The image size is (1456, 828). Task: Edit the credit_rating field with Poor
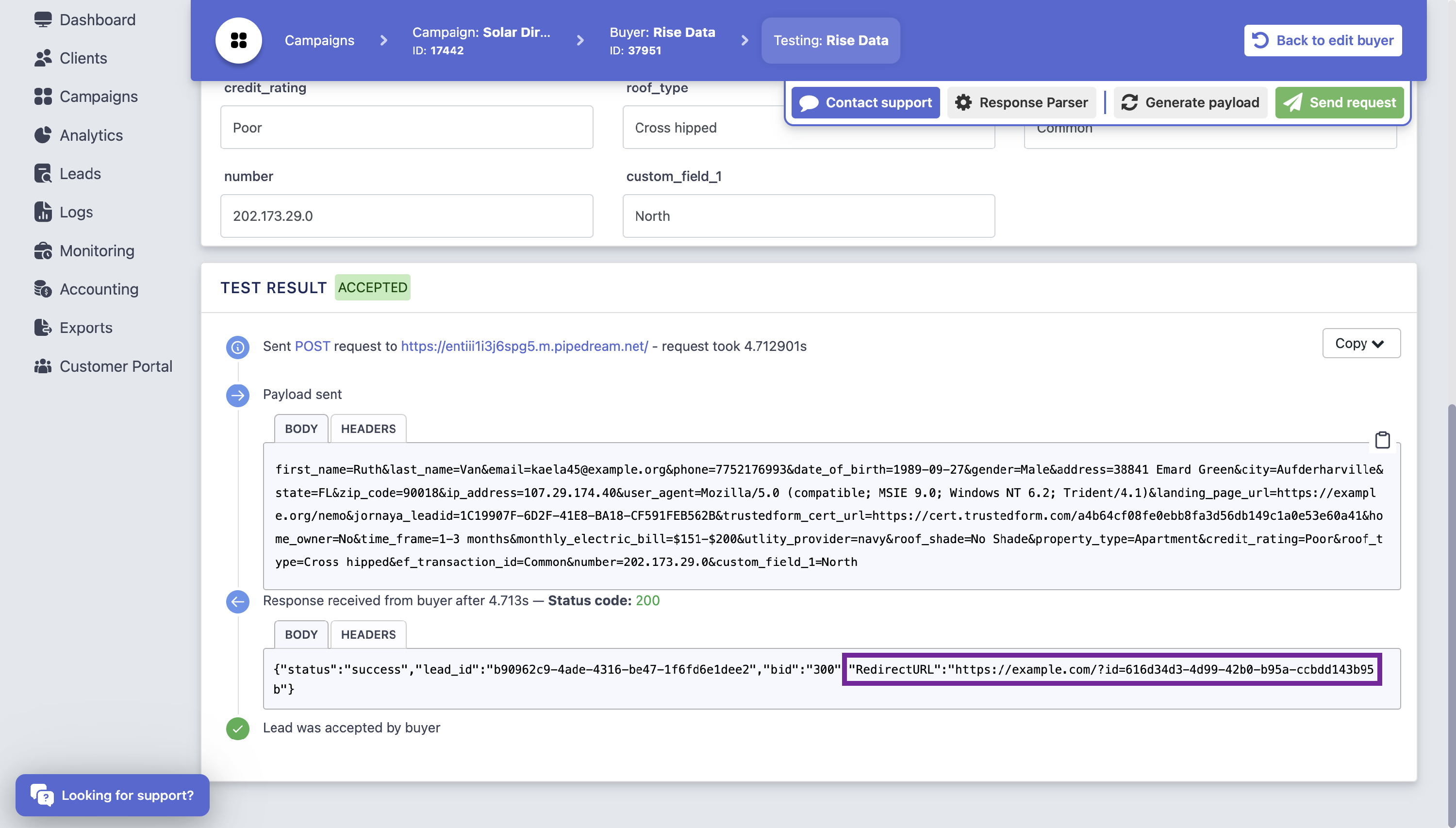click(x=407, y=127)
